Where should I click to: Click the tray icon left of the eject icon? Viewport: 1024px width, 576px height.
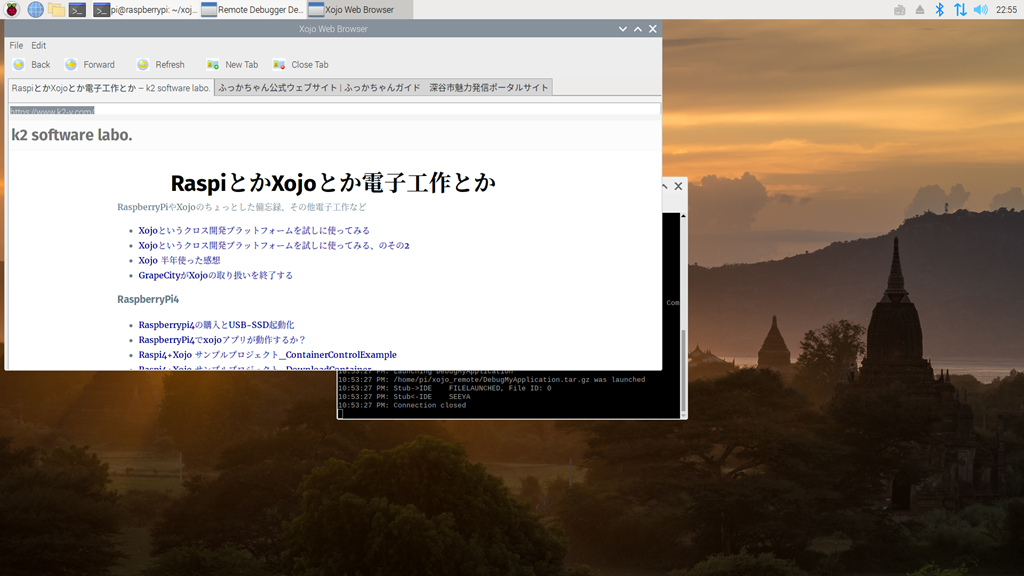(x=899, y=9)
